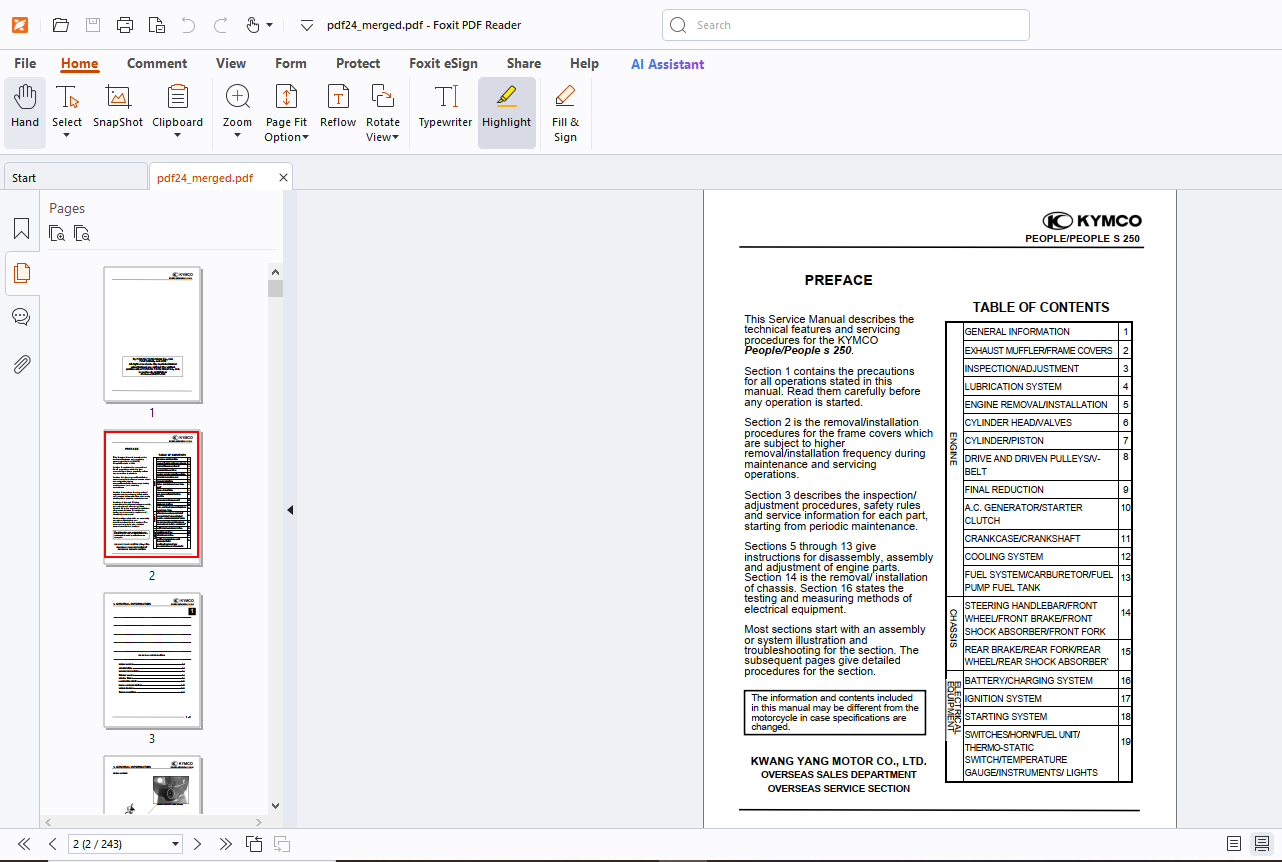Screen dimensions: 1282x862
Task: Select page 3 thumbnail
Action: [x=152, y=660]
